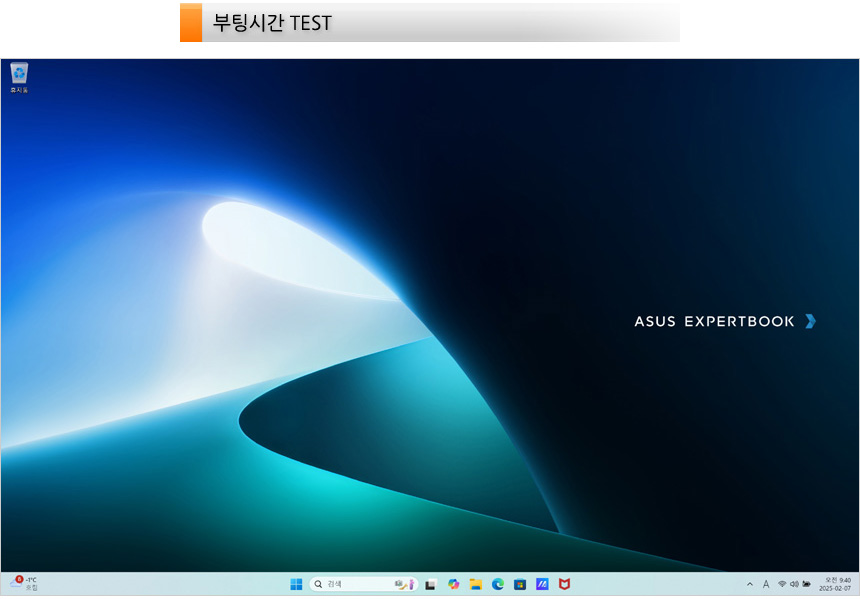
Task: Click the battery status icon in the tray
Action: coord(806,584)
